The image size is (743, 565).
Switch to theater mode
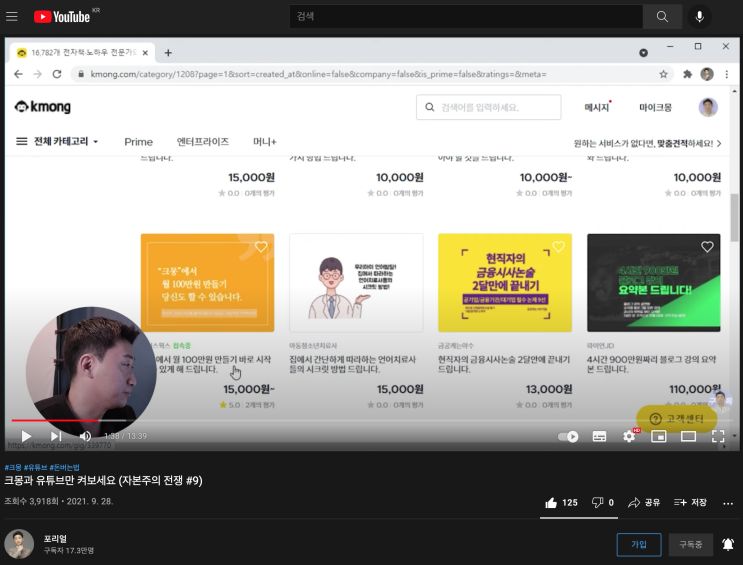click(x=689, y=436)
